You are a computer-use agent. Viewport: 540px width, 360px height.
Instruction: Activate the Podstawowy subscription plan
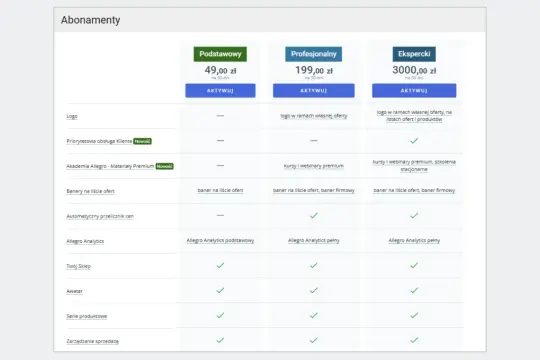point(220,91)
